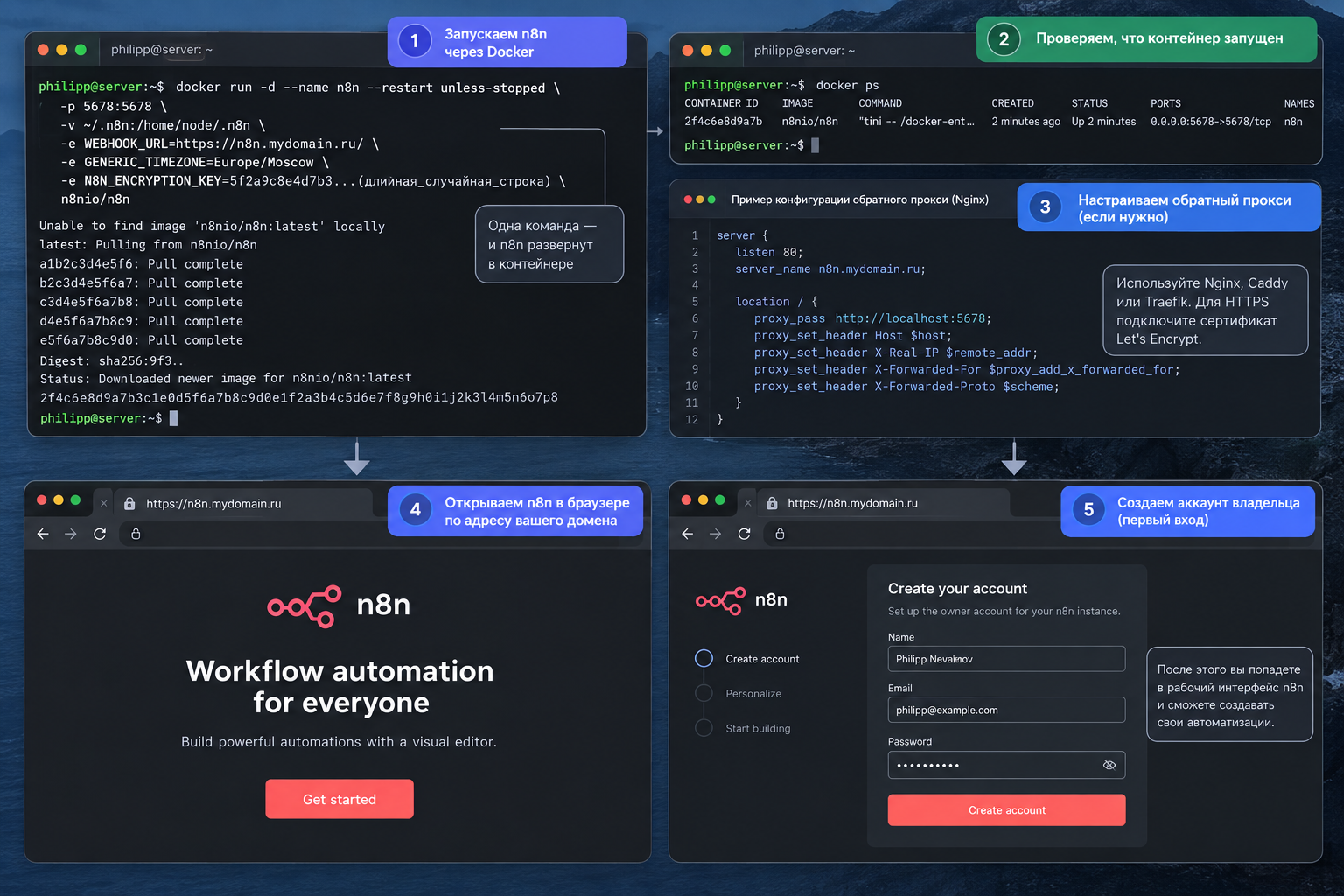
Task: Click line number 12 in Nginx config
Action: [691, 420]
